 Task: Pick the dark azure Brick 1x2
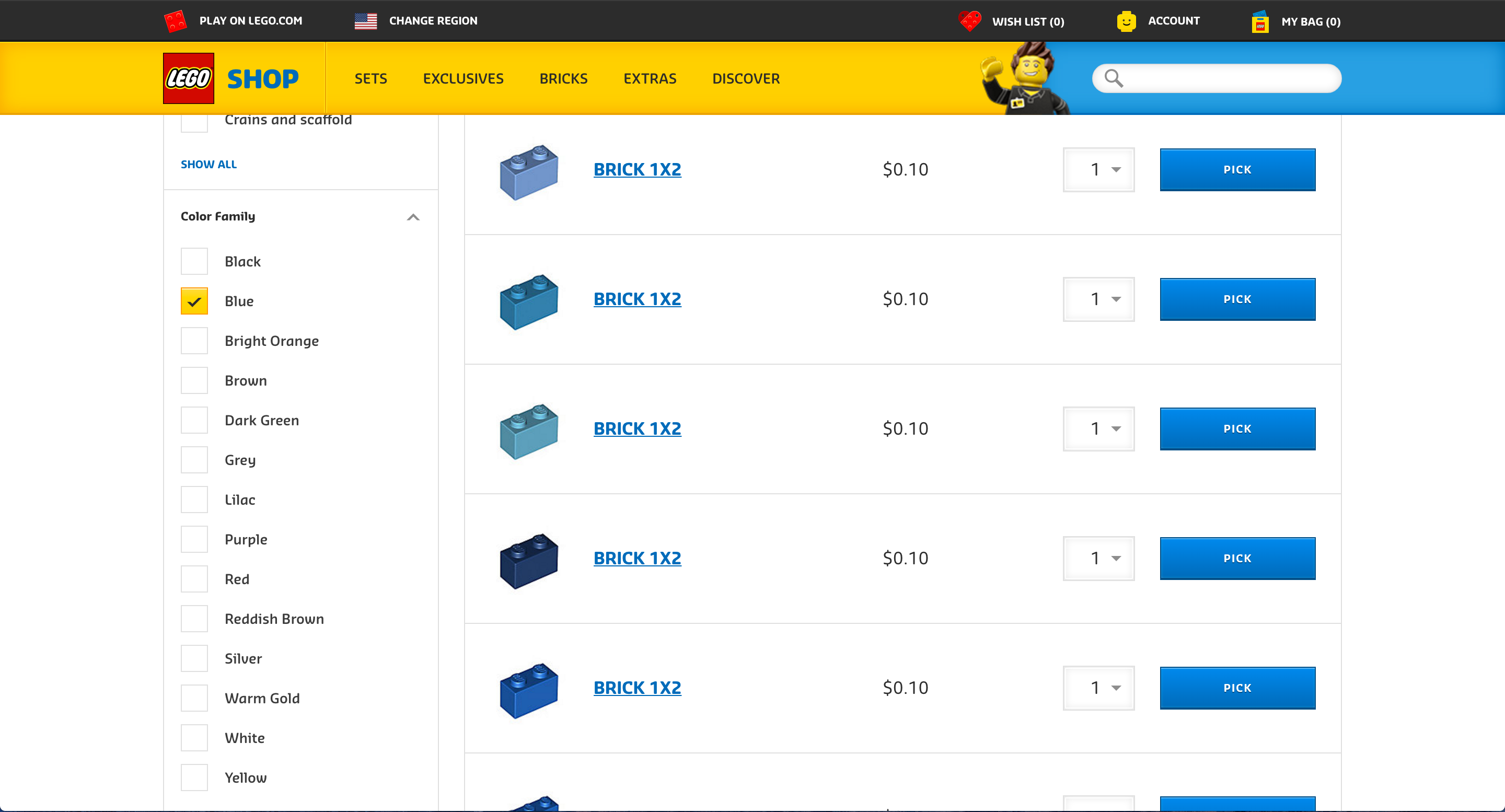[1237, 299]
